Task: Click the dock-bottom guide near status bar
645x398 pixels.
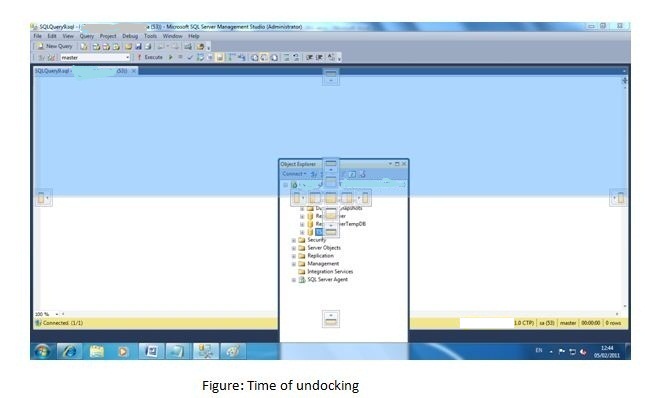Action: [x=331, y=319]
